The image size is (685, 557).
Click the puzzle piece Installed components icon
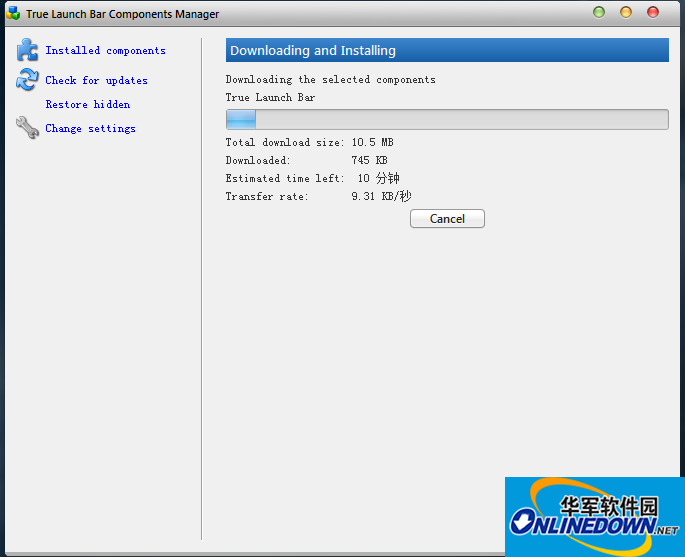click(x=27, y=50)
